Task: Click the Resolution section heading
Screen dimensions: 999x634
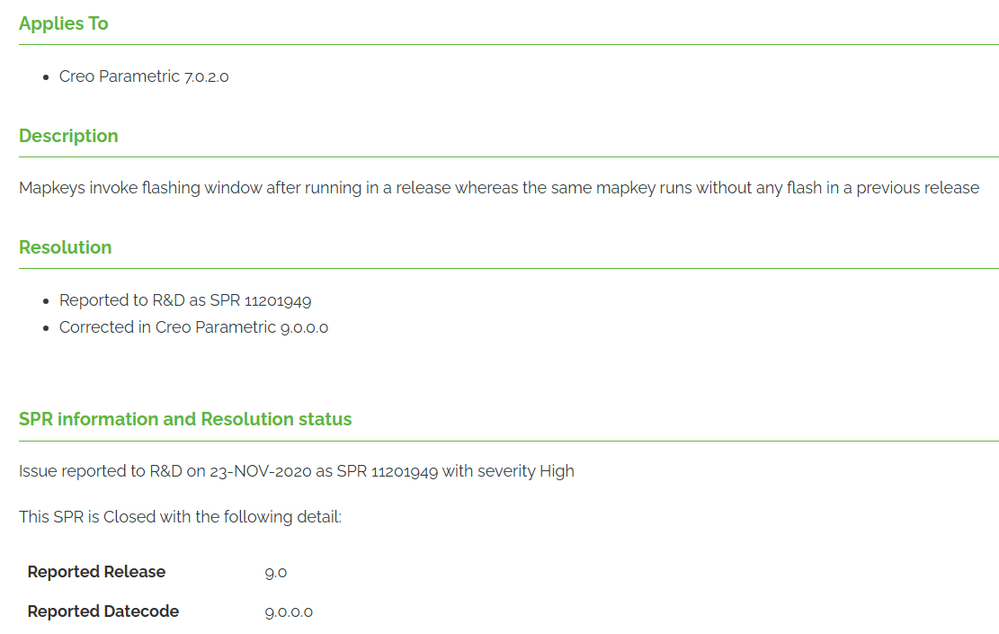Action: 65,247
